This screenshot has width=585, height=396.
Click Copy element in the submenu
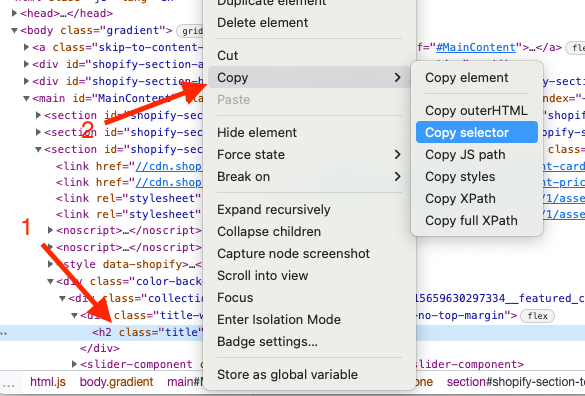tap(466, 78)
